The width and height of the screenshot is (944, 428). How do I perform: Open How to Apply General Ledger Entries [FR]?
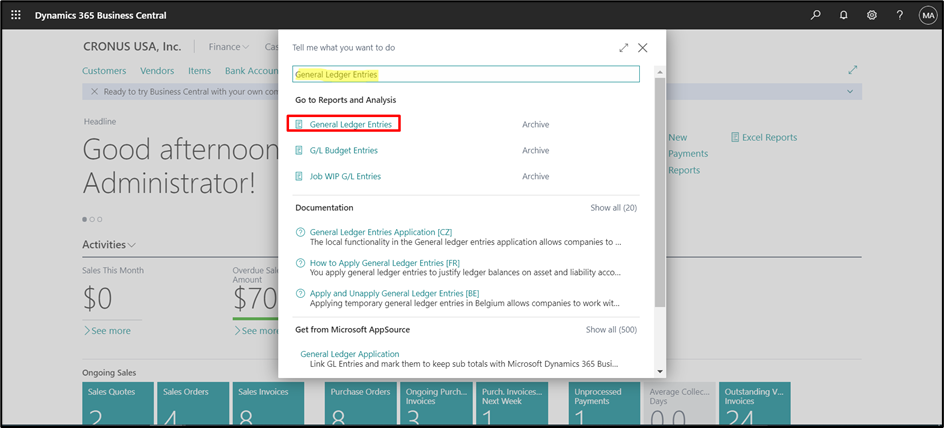[x=385, y=262]
